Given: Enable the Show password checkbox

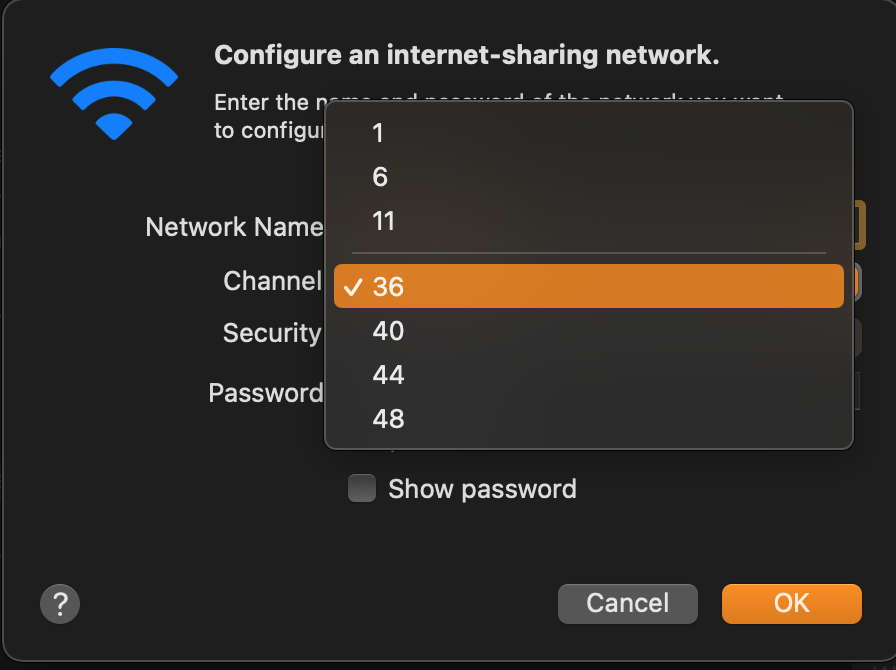Looking at the screenshot, I should point(362,489).
